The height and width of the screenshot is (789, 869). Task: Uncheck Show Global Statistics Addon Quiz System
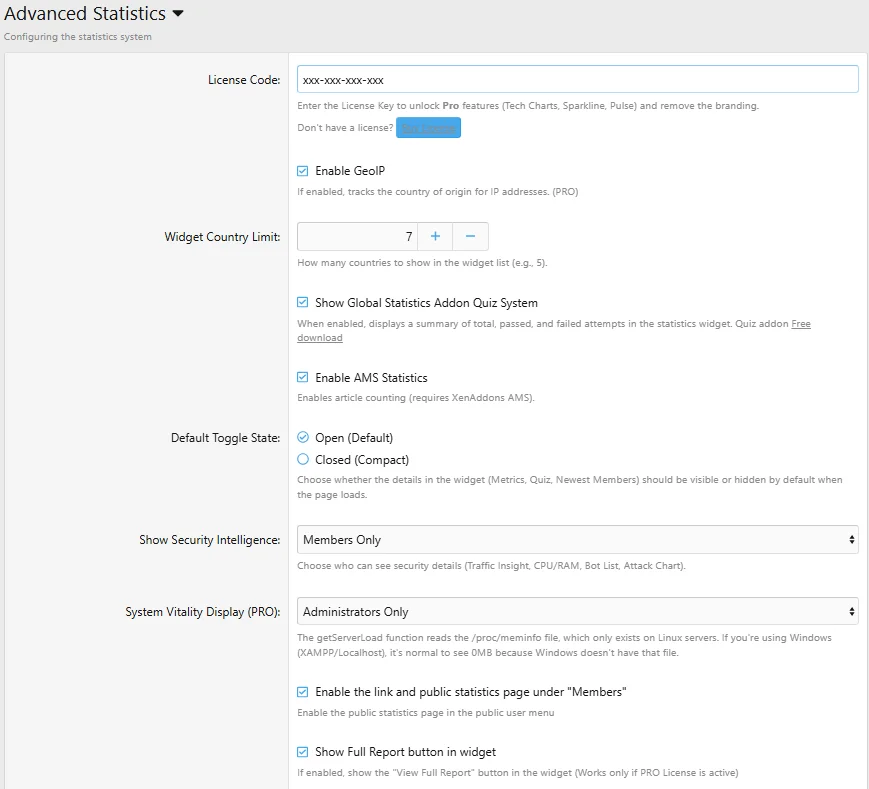pyautogui.click(x=303, y=303)
